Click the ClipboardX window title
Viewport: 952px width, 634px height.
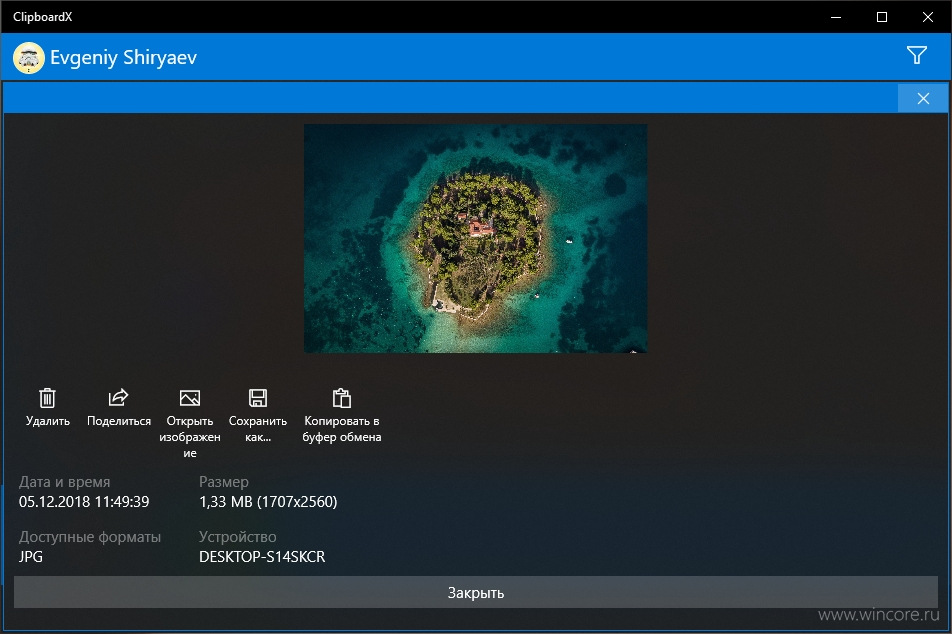pyautogui.click(x=42, y=17)
